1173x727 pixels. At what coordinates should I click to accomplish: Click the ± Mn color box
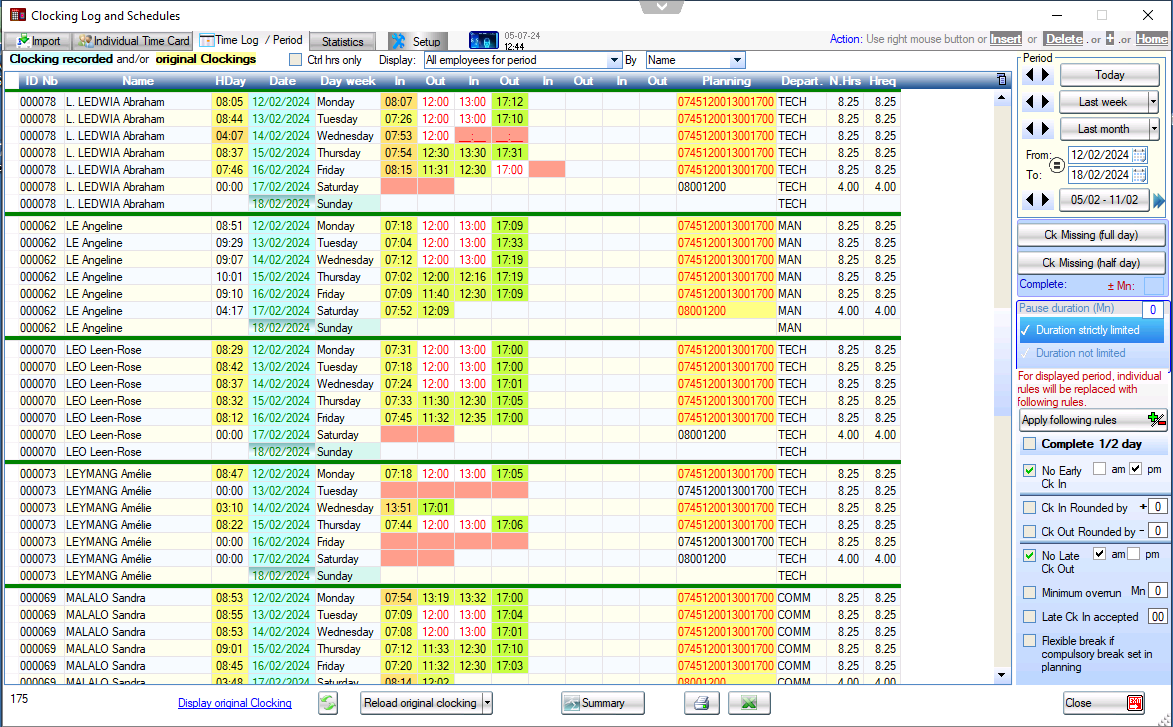point(1153,286)
